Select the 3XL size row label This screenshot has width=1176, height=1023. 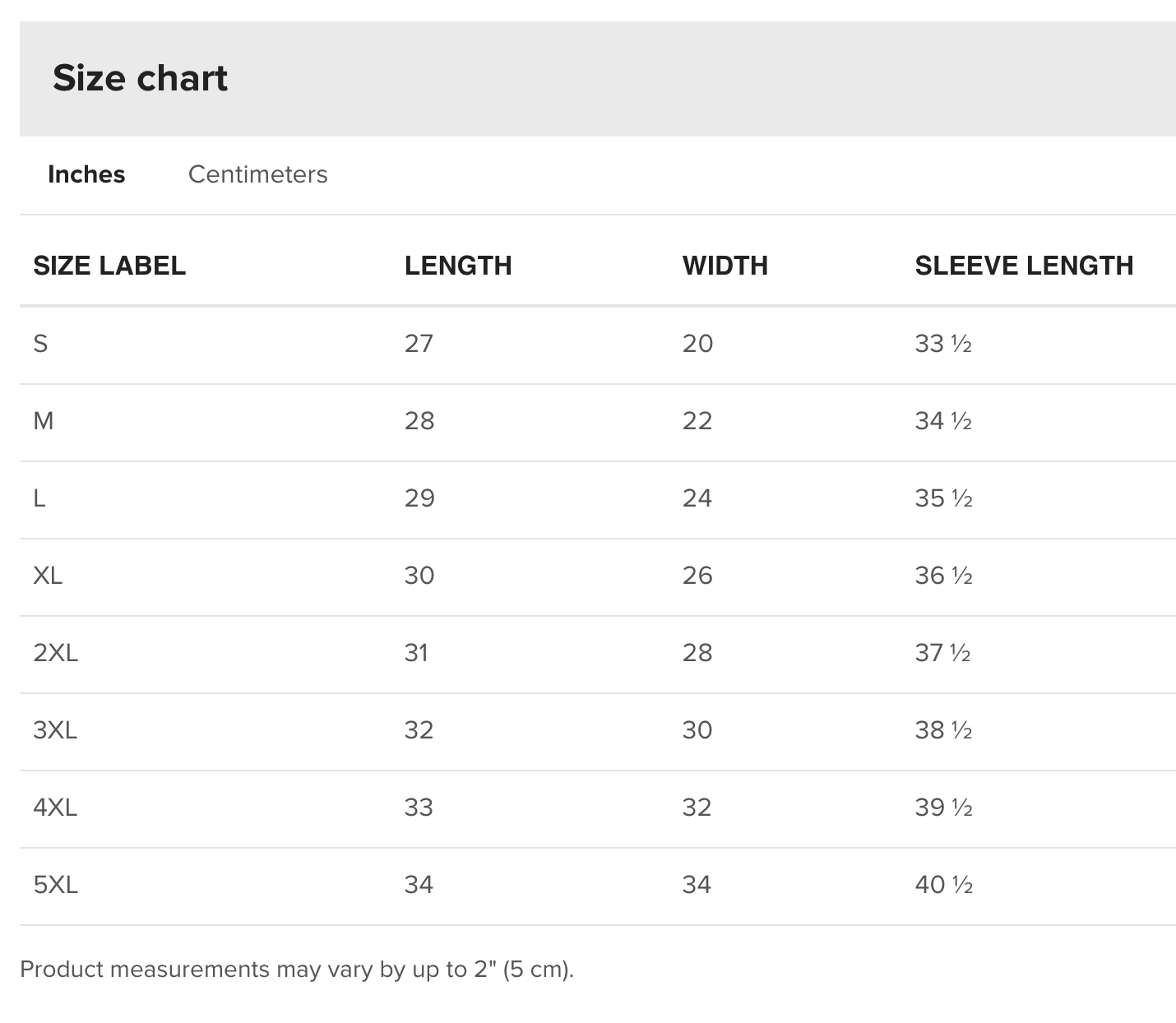[55, 730]
